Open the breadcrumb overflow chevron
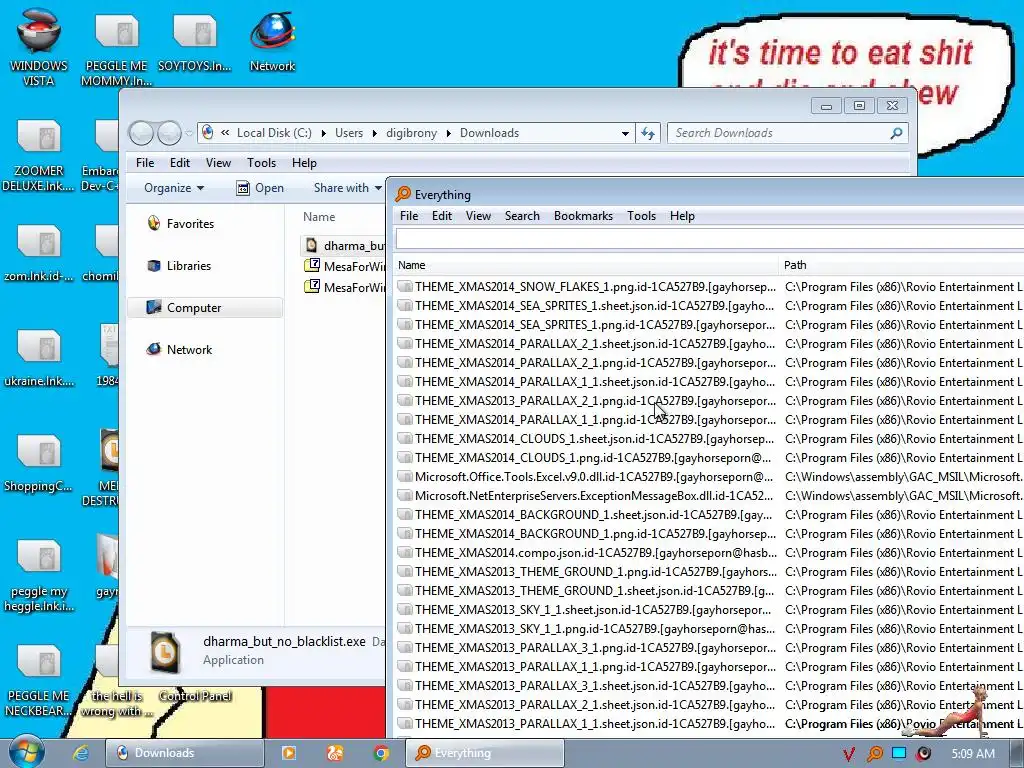Viewport: 1024px width, 768px height. tap(225, 133)
